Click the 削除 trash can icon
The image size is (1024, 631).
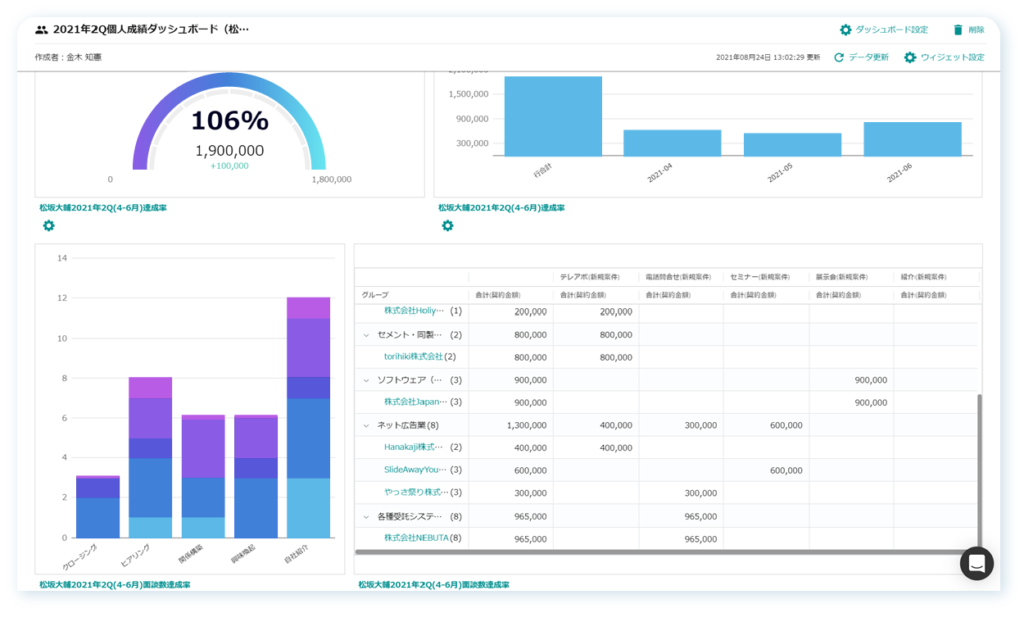[x=958, y=30]
